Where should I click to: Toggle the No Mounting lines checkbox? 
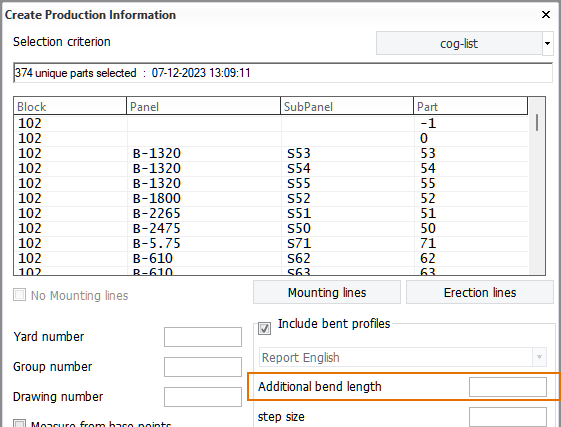pos(19,295)
